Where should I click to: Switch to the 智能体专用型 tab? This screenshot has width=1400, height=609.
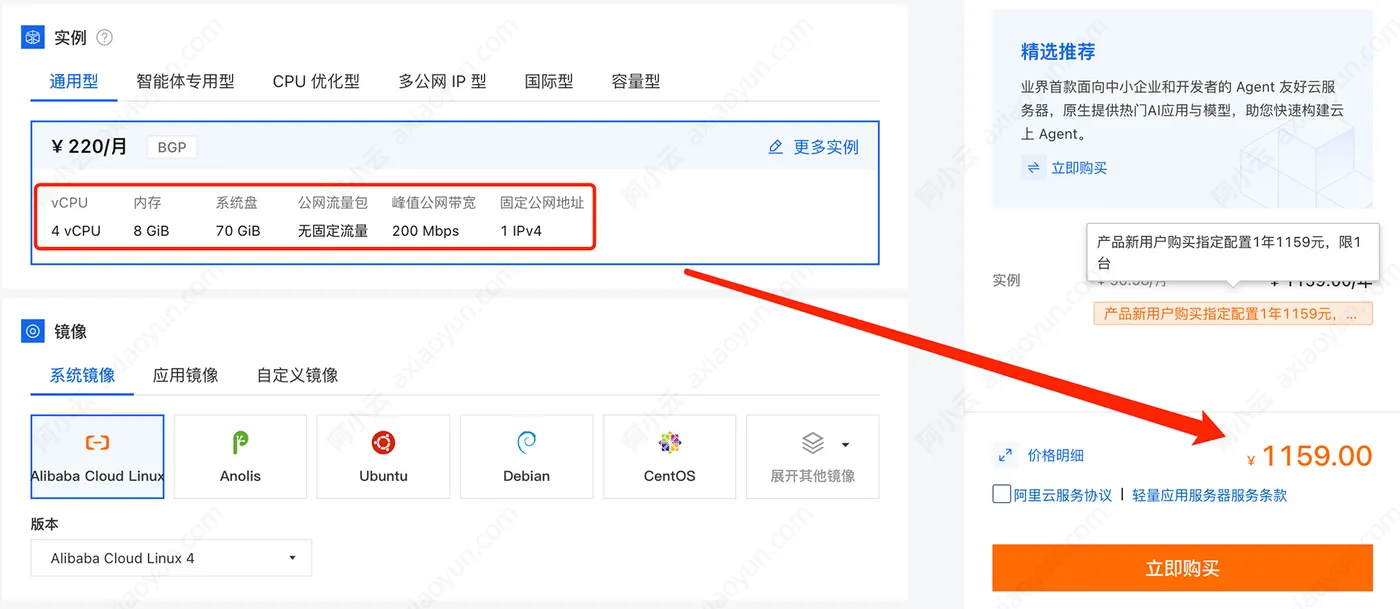click(x=185, y=82)
